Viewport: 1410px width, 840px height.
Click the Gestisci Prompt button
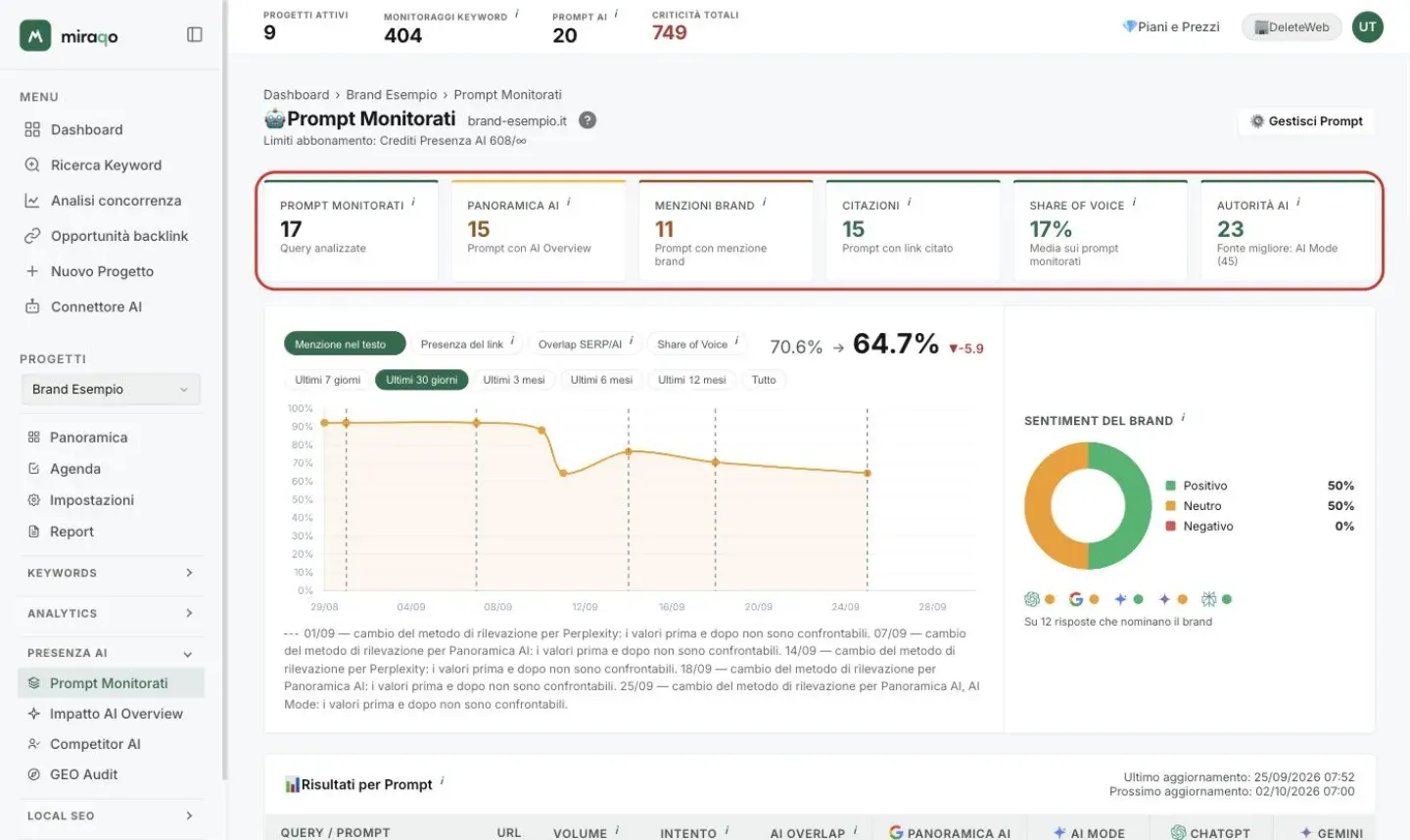[1306, 121]
